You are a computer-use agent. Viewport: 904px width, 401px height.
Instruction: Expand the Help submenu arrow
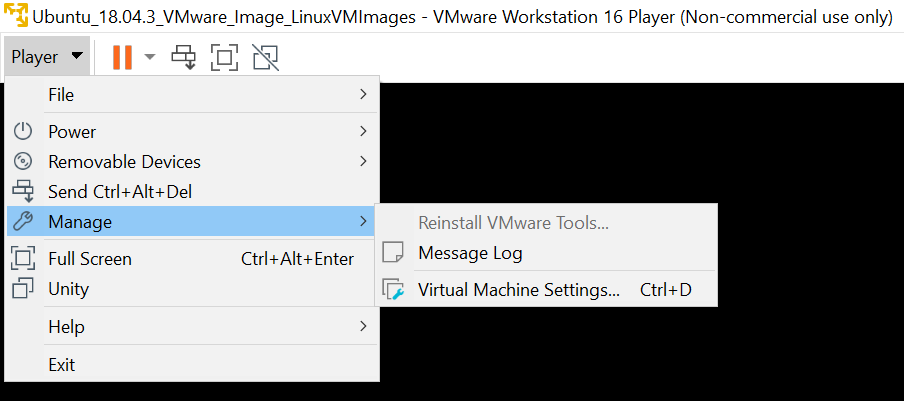(363, 326)
